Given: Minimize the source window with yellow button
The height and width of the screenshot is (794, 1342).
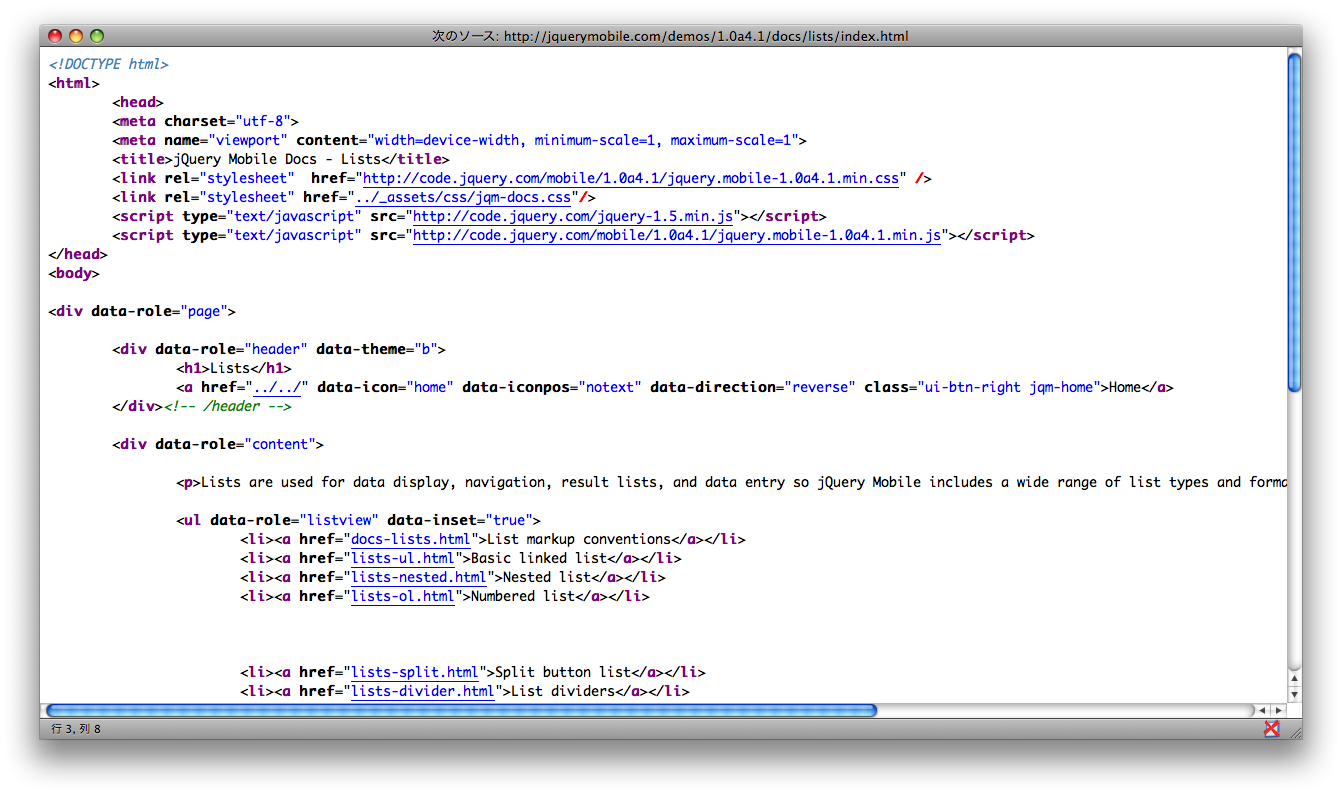Looking at the screenshot, I should coord(76,36).
